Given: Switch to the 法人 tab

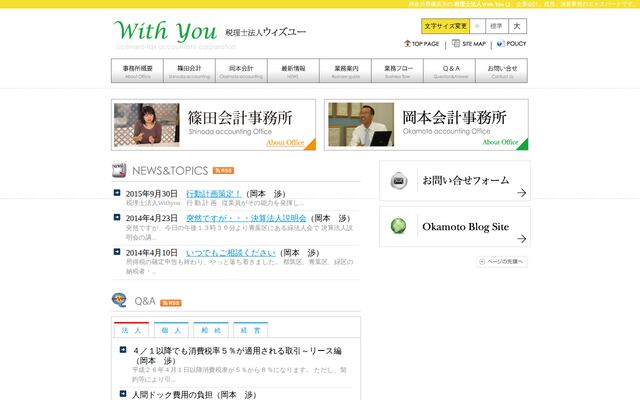Looking at the screenshot, I should pyautogui.click(x=131, y=330).
